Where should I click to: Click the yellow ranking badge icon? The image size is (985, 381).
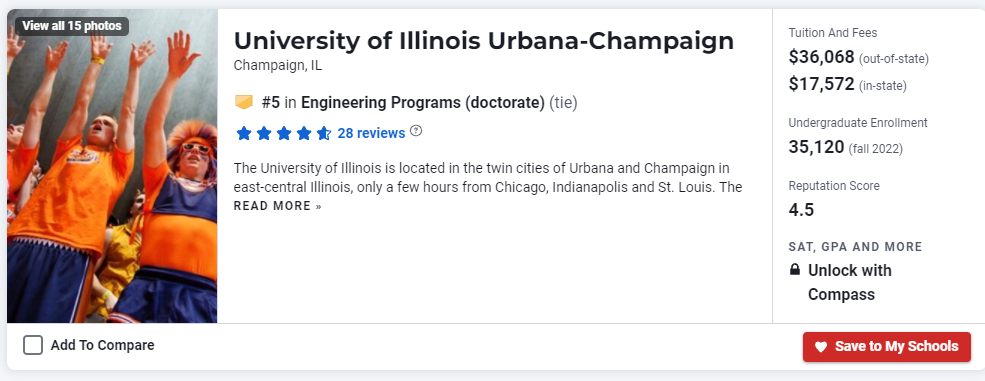pos(243,102)
